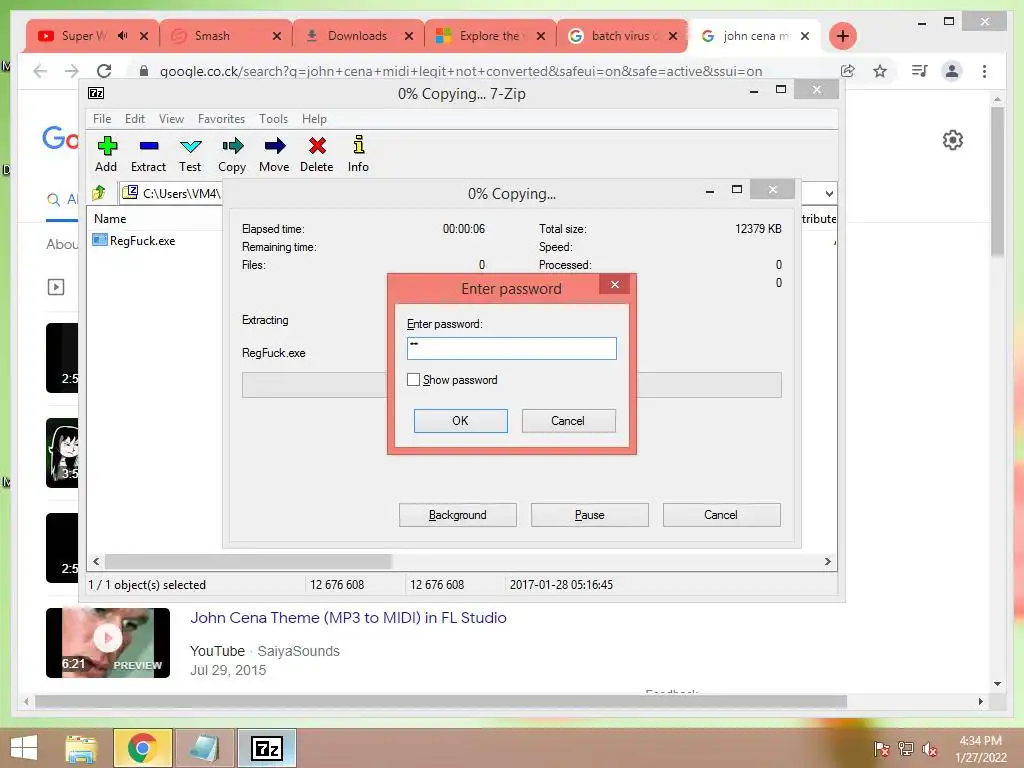Mute the Super W tab audio icon

123,36
